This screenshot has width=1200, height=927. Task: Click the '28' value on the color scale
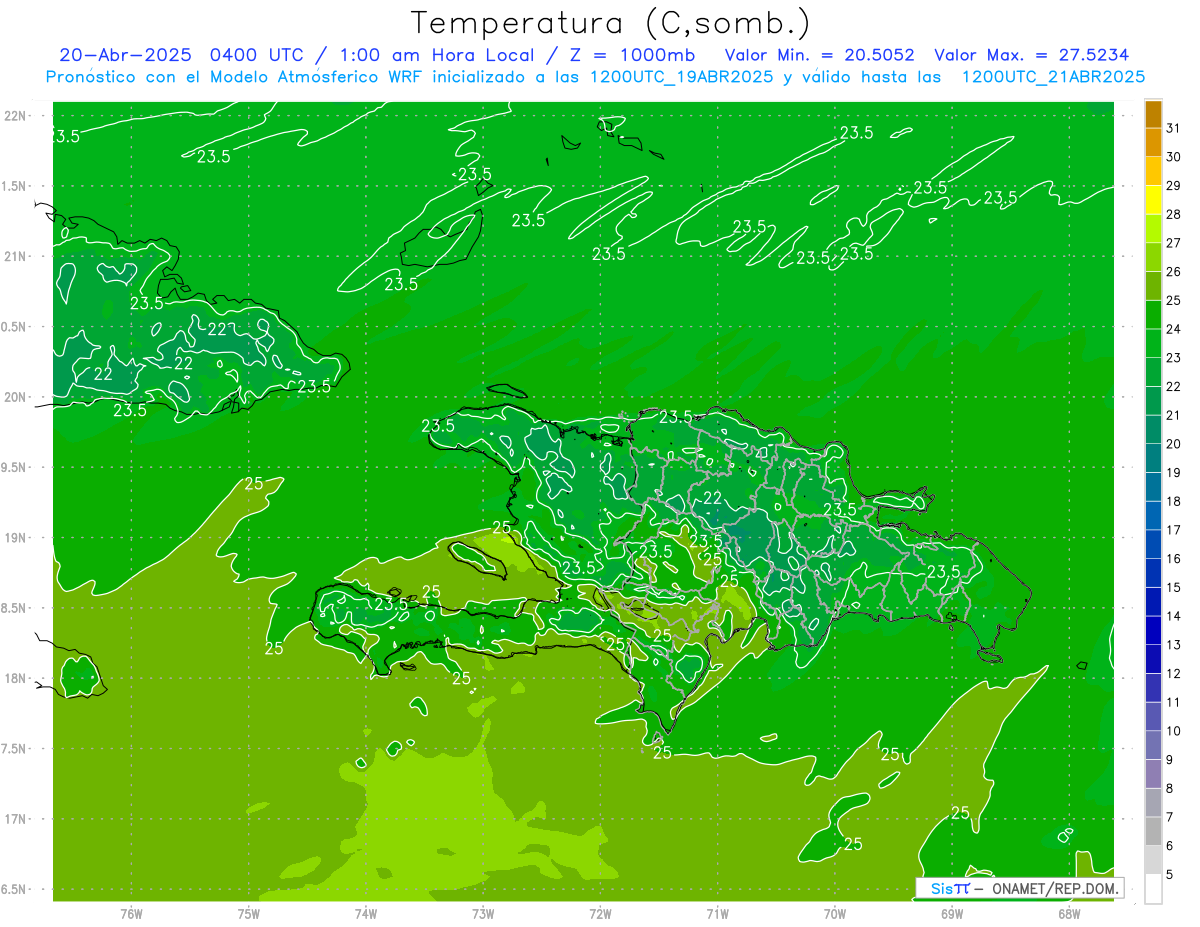pyautogui.click(x=1174, y=214)
